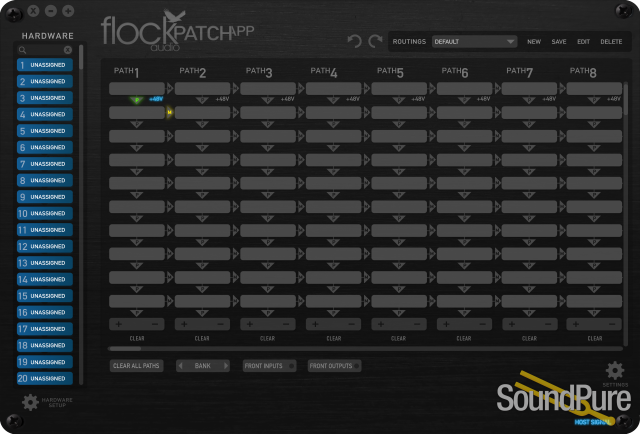The width and height of the screenshot is (640, 434).
Task: Select hardware 1 Unassigned
Action: (x=44, y=65)
